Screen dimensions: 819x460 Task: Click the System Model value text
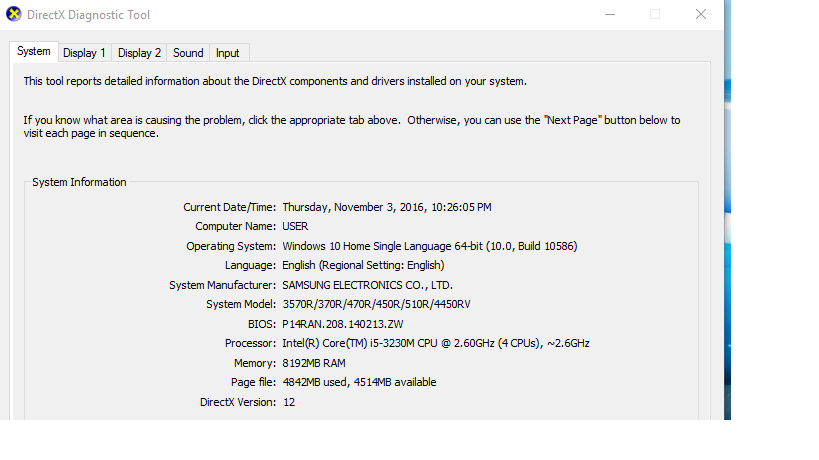376,304
